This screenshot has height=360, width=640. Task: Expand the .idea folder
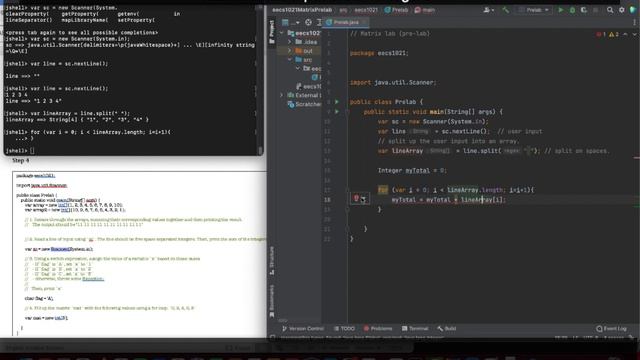(x=290, y=42)
